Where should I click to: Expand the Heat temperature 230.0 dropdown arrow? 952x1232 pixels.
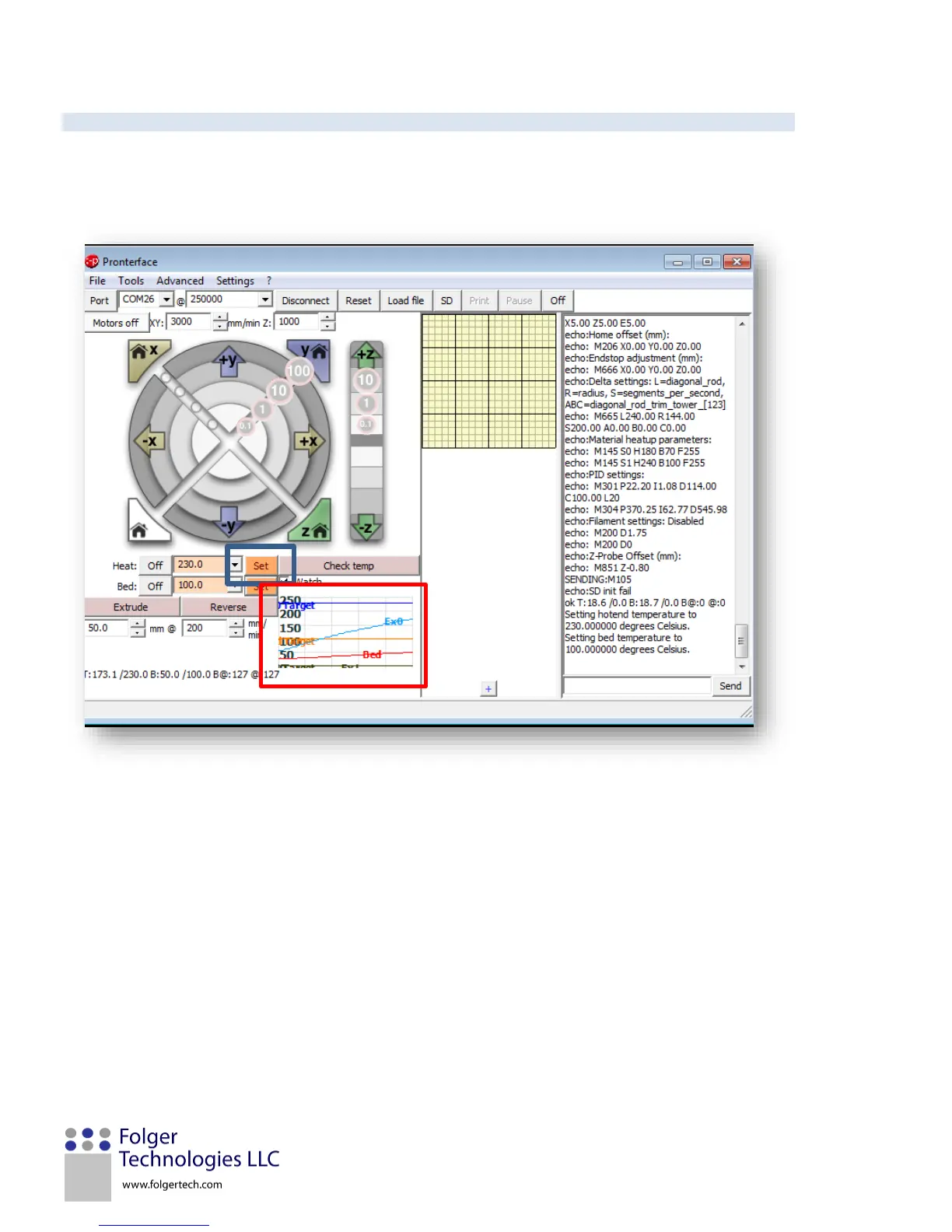[x=235, y=565]
